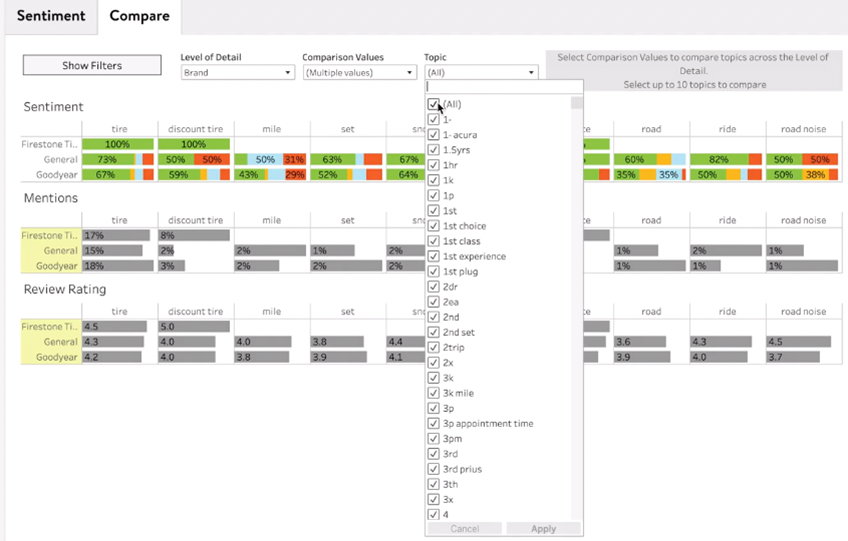The image size is (848, 541).
Task: Toggle the '1st class' checkbox
Action: click(433, 240)
